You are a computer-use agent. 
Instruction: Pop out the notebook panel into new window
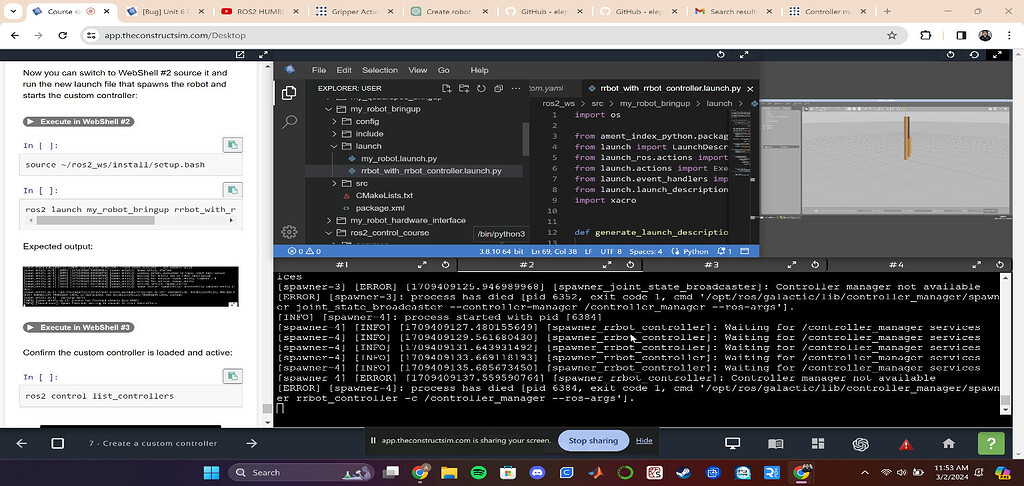point(240,55)
